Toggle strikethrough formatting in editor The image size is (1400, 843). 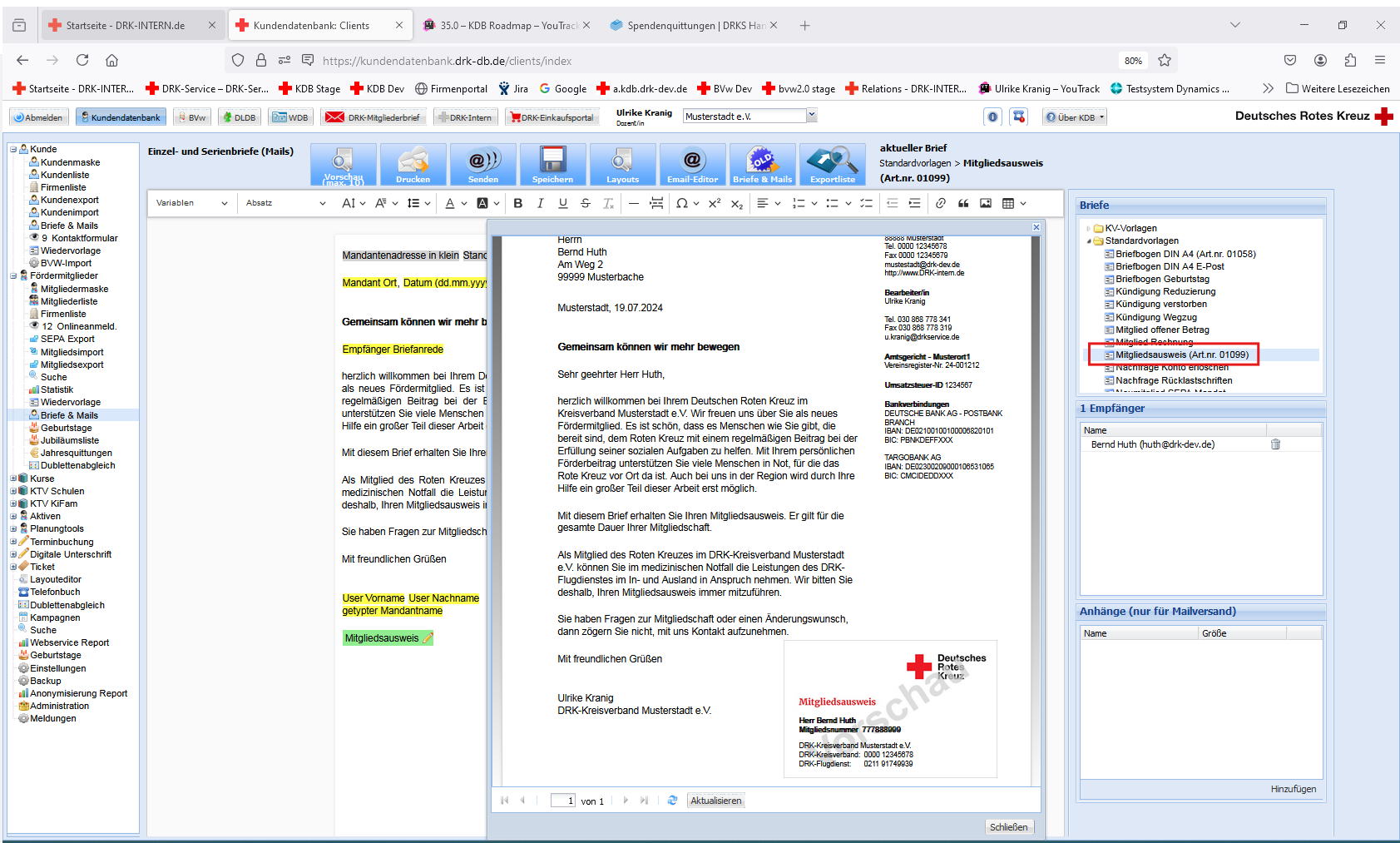click(586, 203)
